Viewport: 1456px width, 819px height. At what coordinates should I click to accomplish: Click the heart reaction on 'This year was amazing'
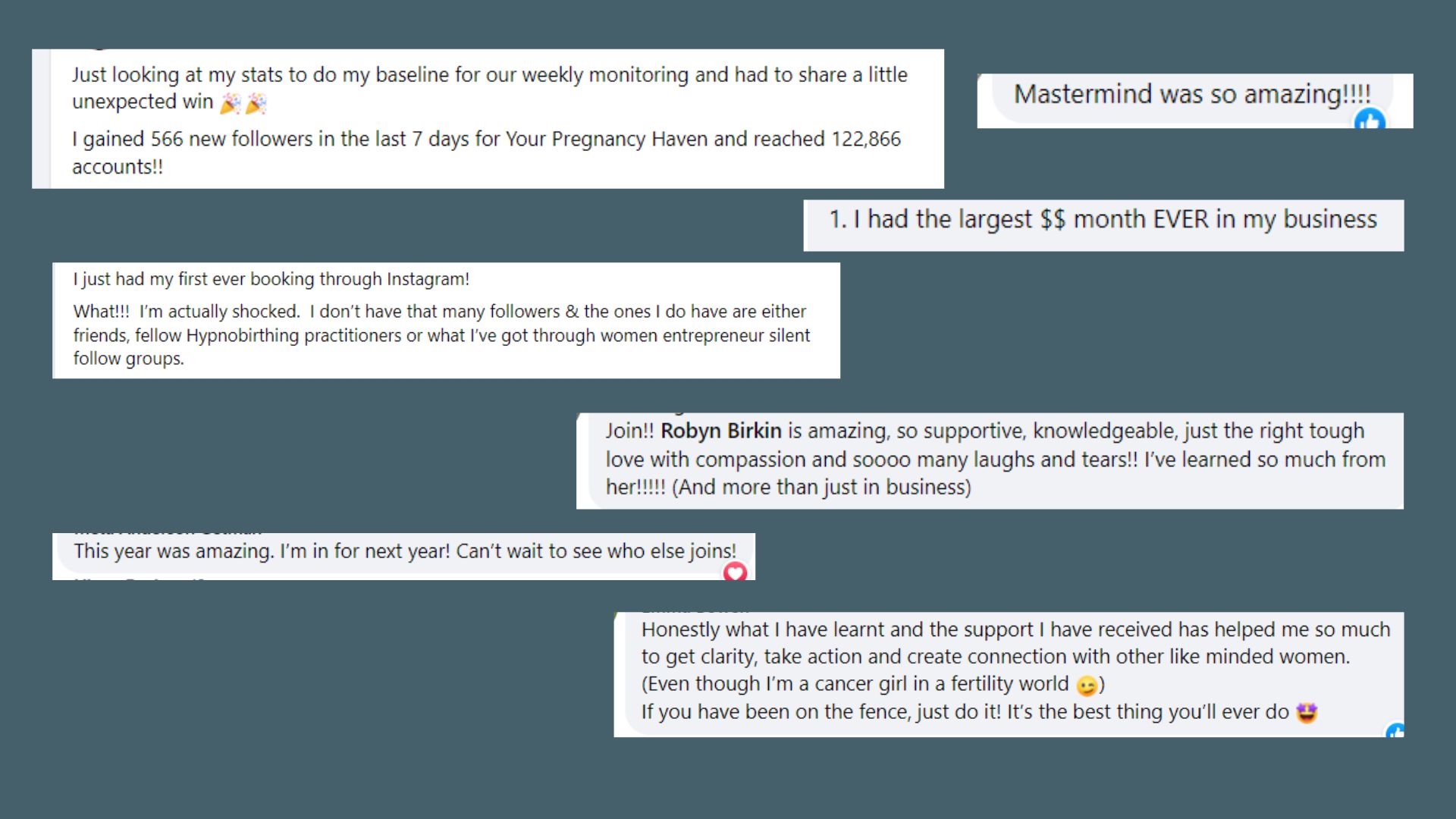tap(735, 572)
